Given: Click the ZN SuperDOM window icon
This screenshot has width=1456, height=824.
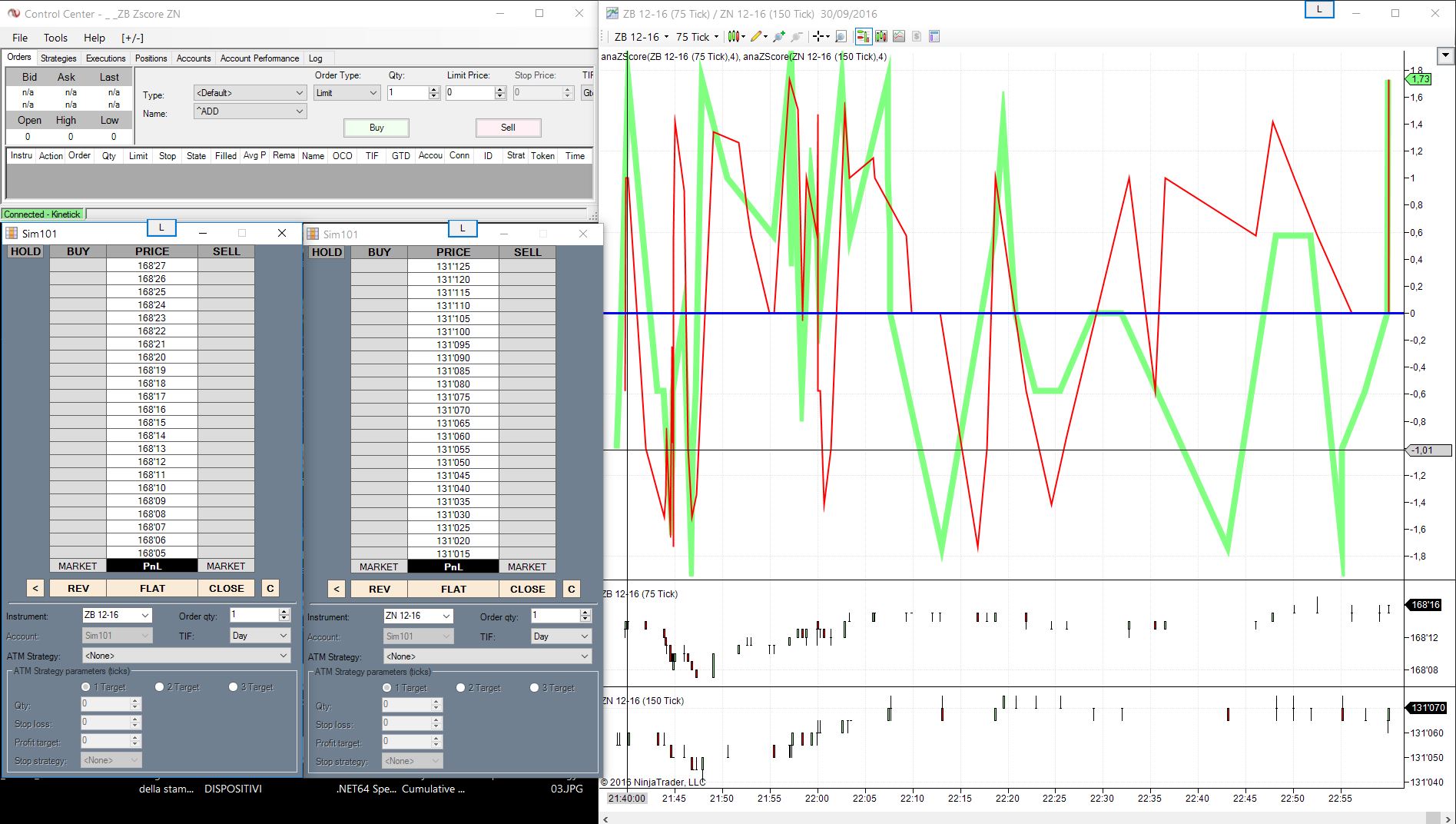Looking at the screenshot, I should (x=313, y=234).
